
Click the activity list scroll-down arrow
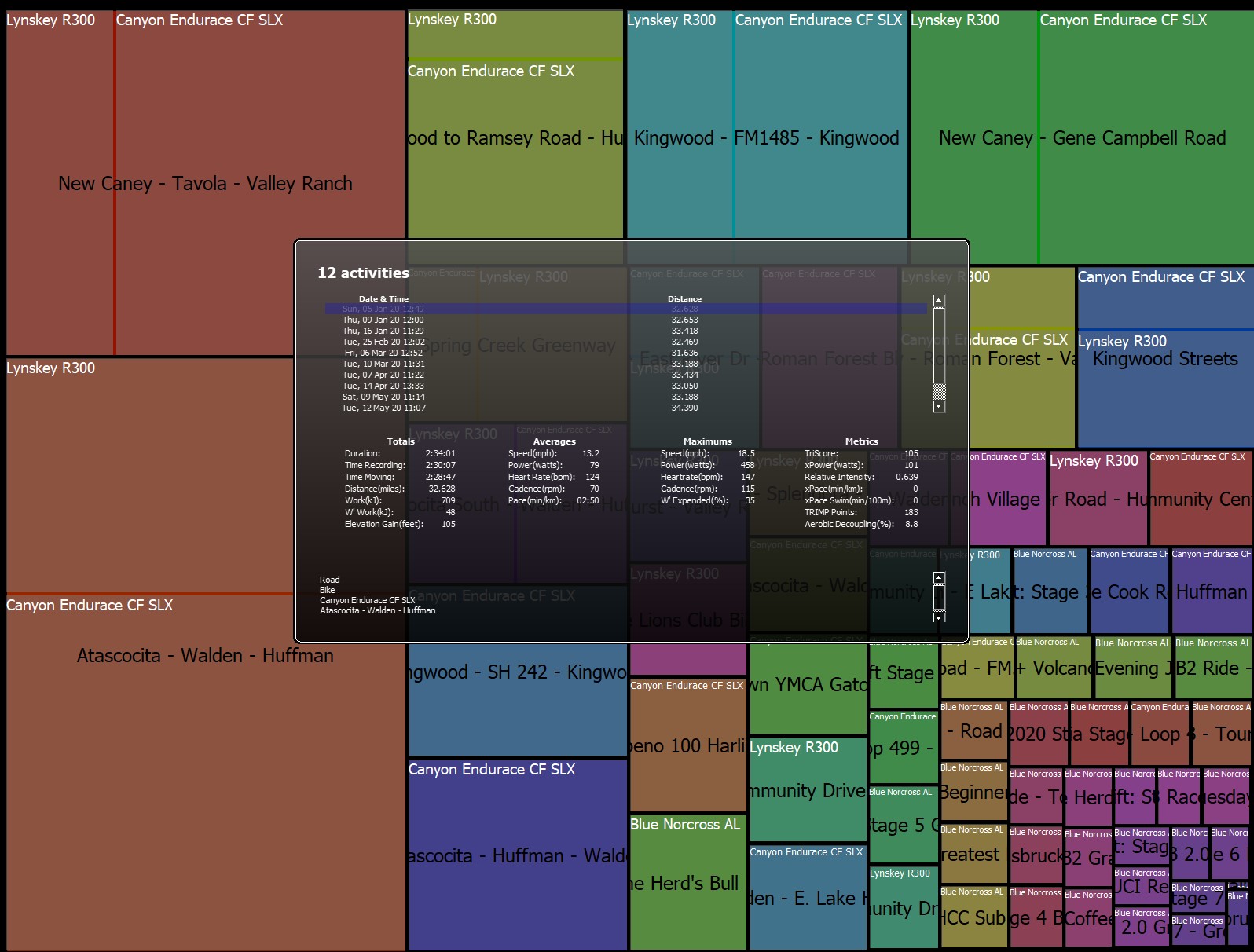pos(939,407)
